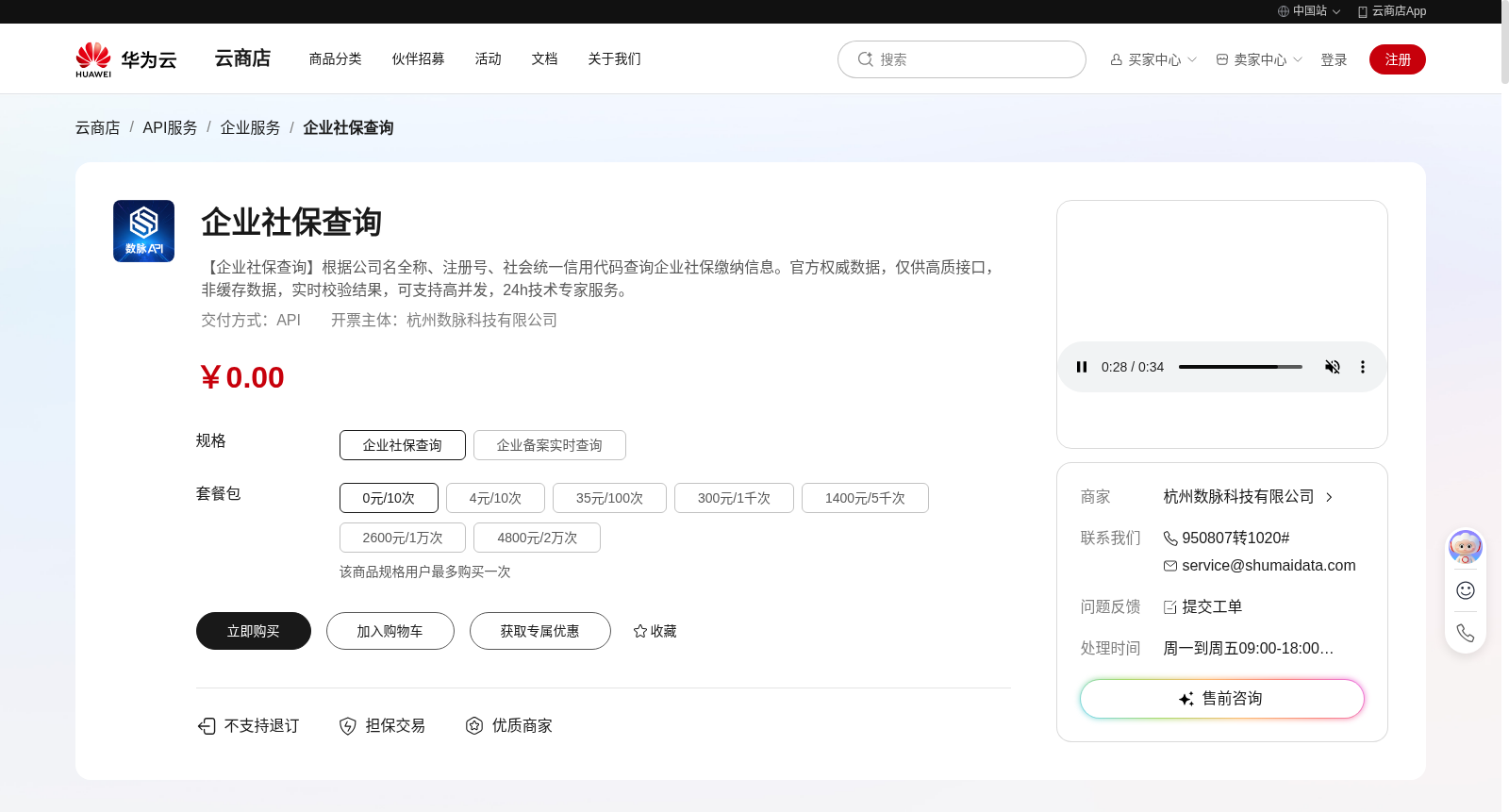Click the 优质商家 badge icon
1509x812 pixels.
point(474,725)
